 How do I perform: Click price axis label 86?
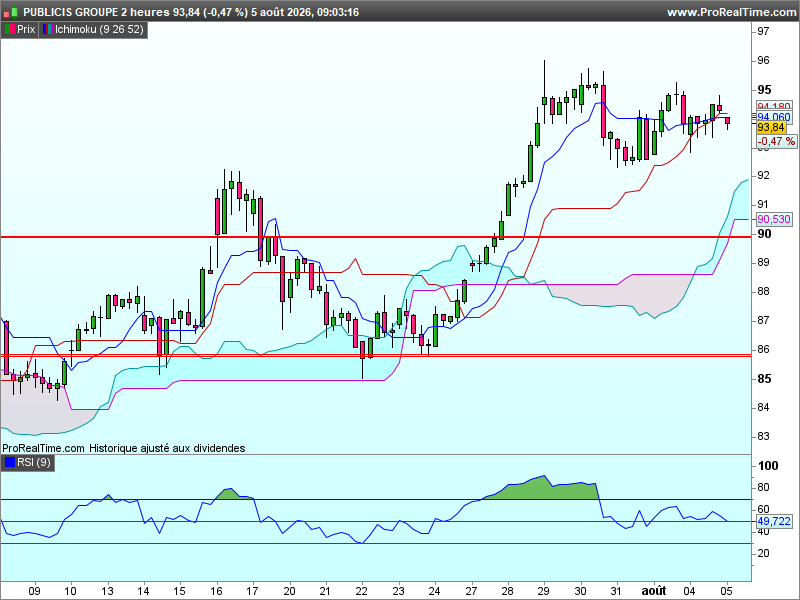tap(763, 349)
